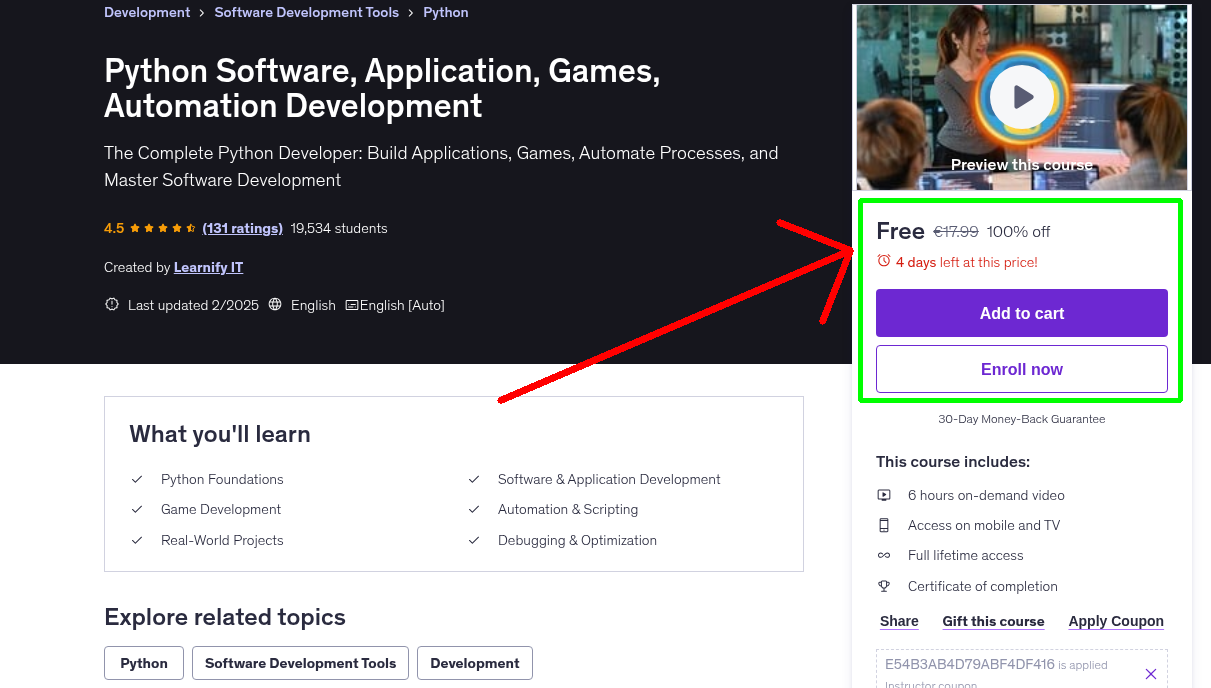1211x688 pixels.
Task: Click the closed captions icon
Action: 351,305
